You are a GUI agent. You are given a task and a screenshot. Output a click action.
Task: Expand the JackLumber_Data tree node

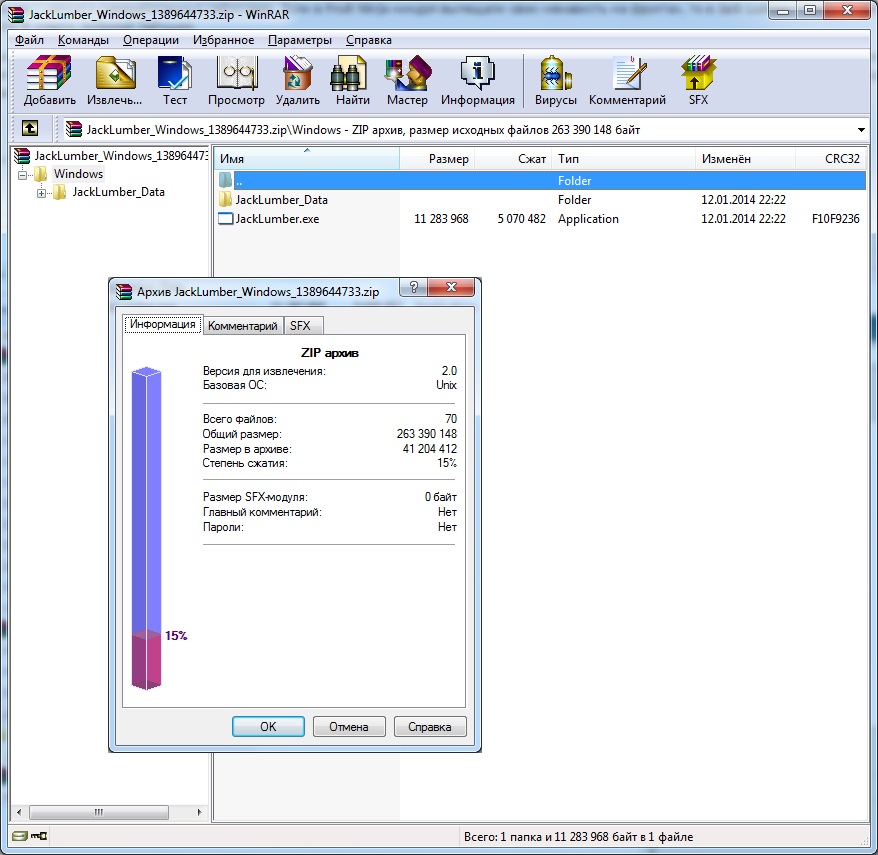tap(41, 193)
